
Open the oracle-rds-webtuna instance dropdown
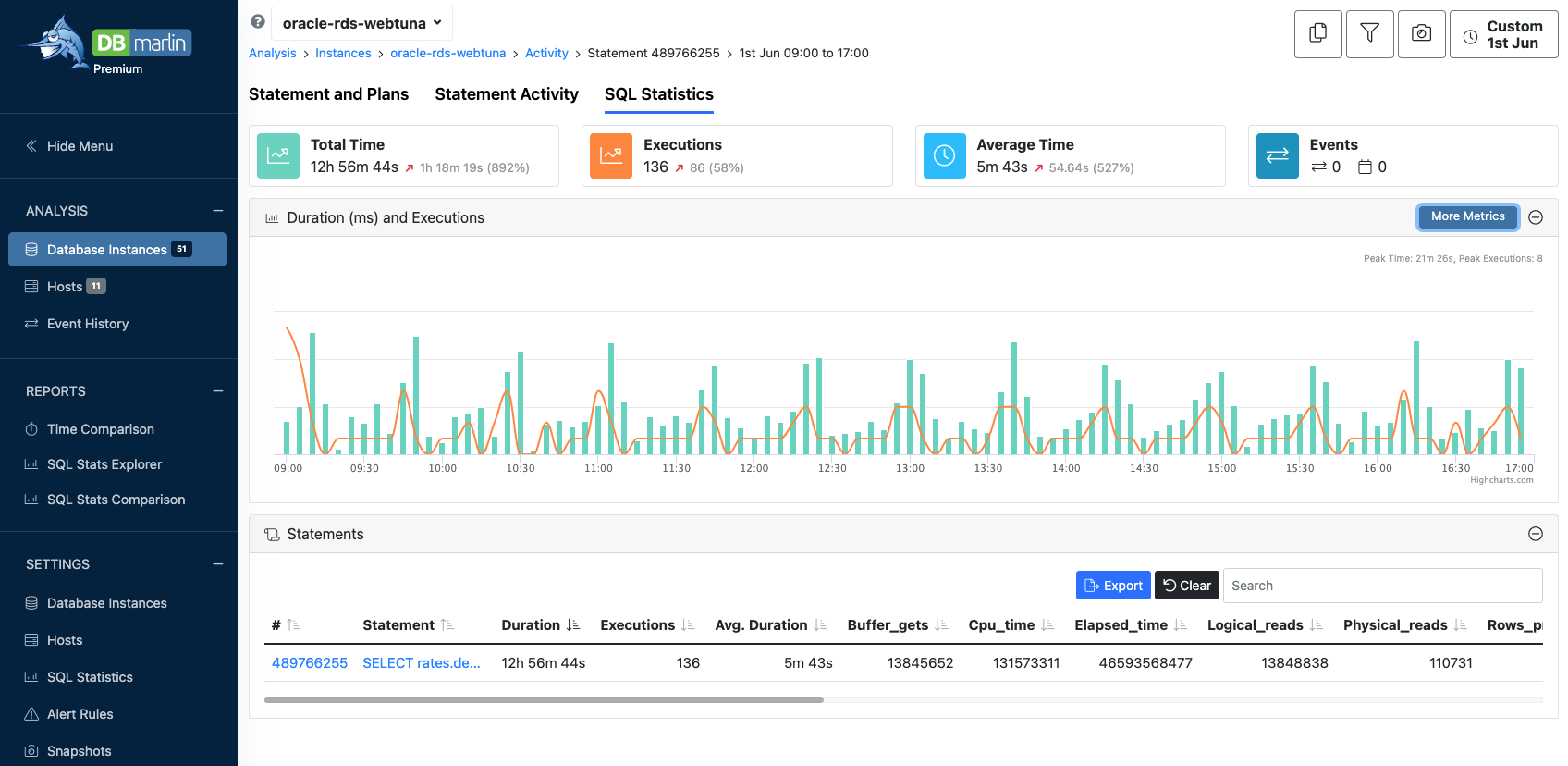(361, 23)
